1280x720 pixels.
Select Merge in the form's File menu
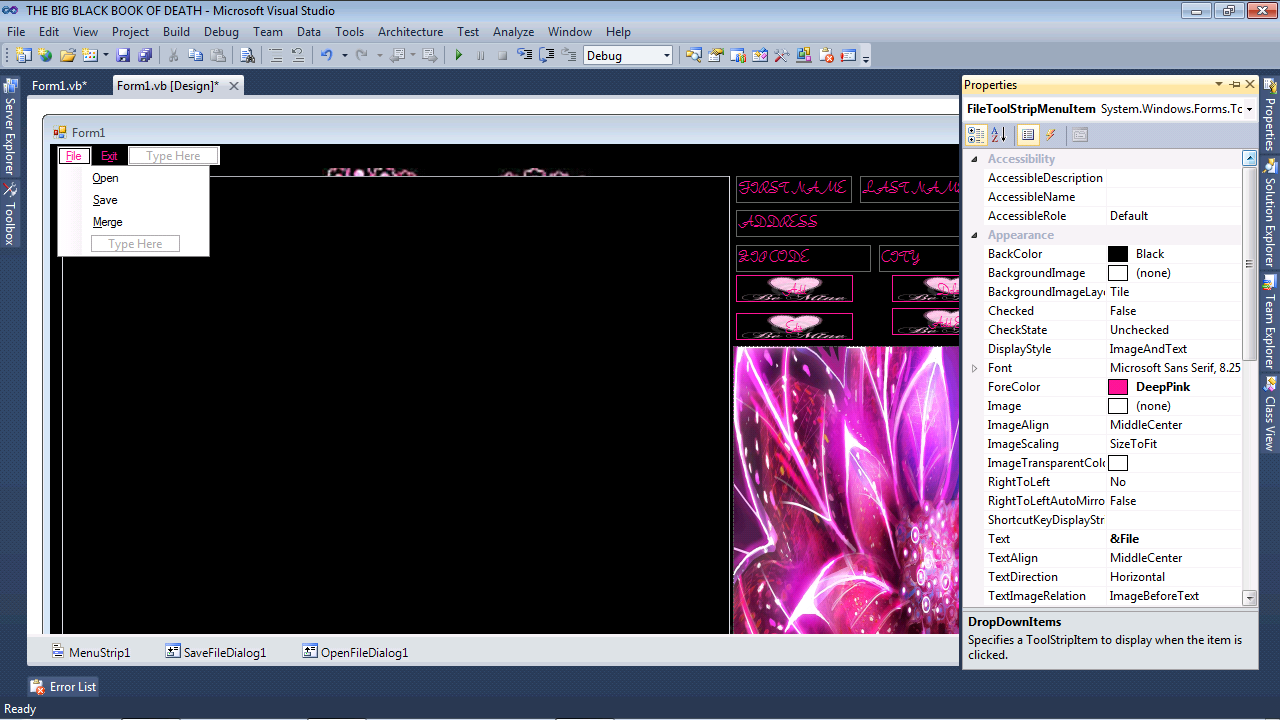click(108, 222)
